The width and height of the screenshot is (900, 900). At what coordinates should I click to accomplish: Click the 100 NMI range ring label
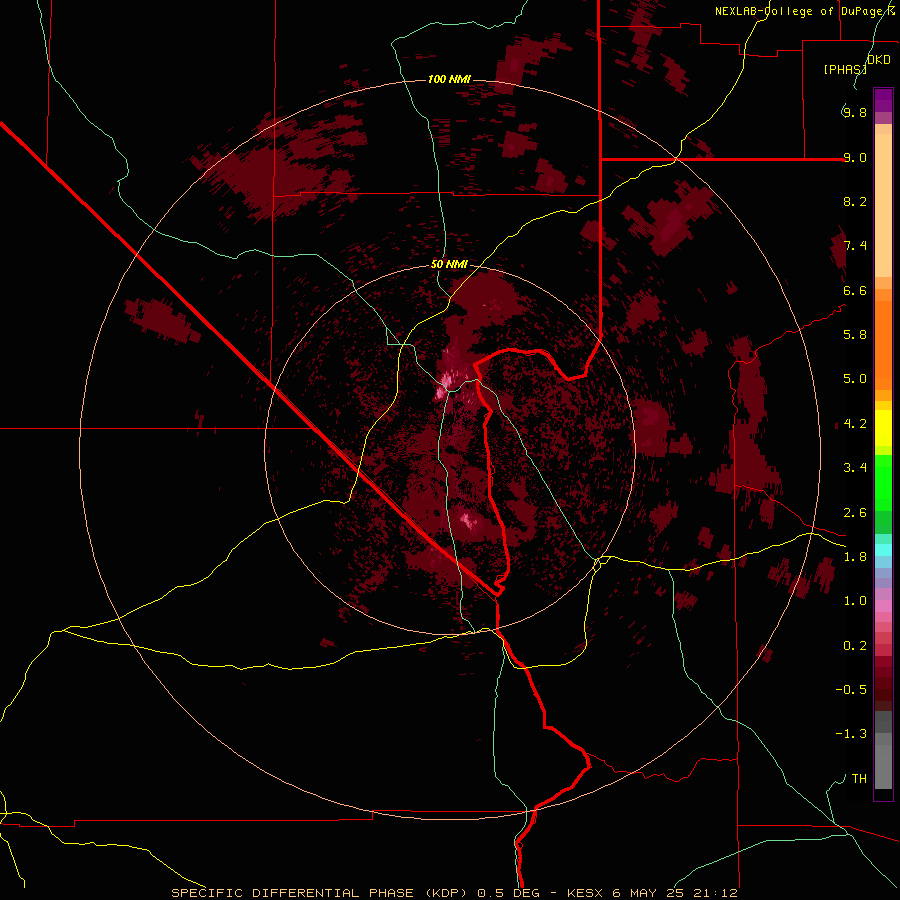tap(449, 79)
